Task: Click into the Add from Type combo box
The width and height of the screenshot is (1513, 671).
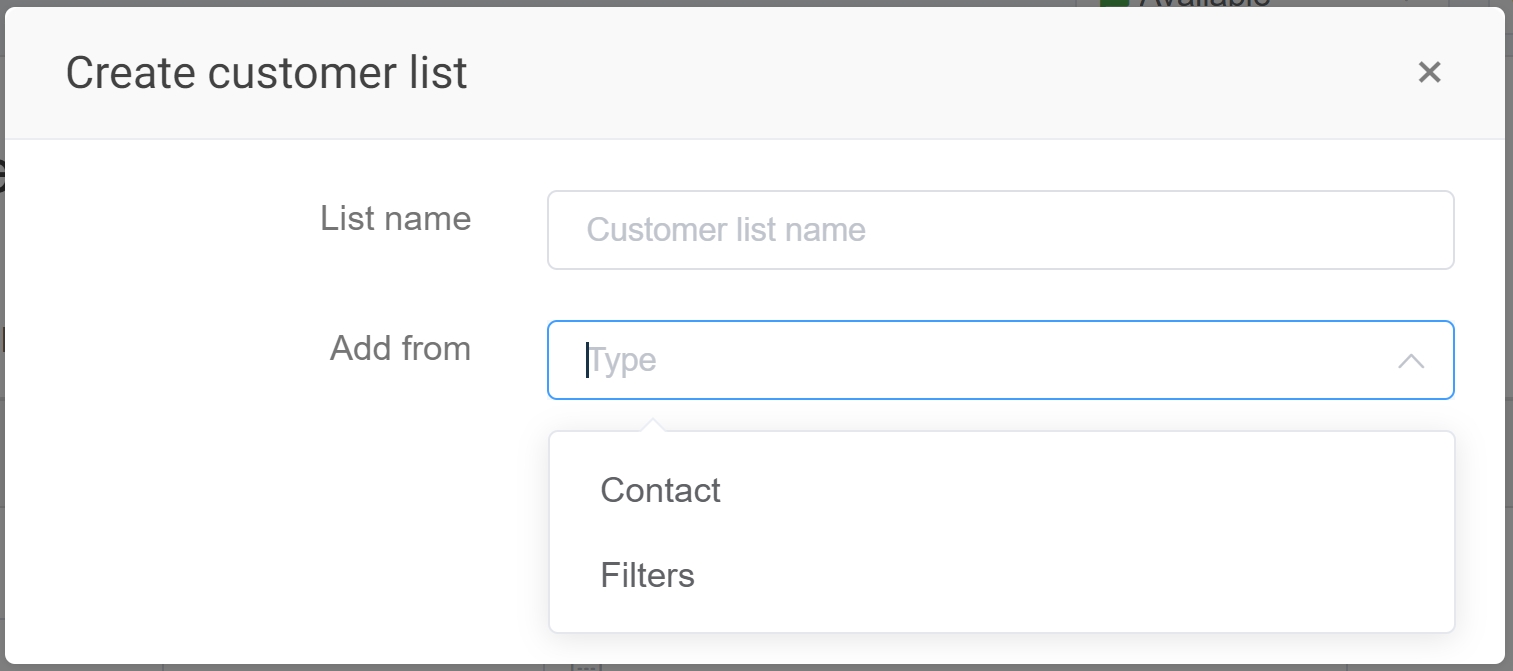Action: point(980,360)
